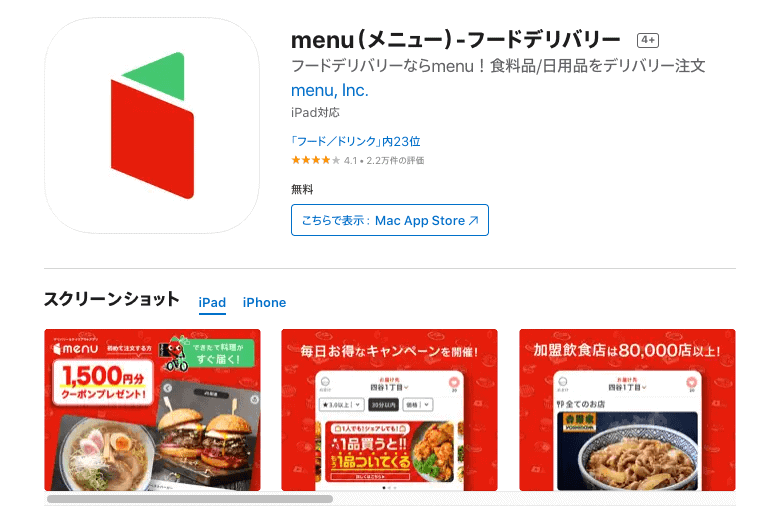
Task: Open the 加盟飲食店は80,000店以上 screenshot thumbnail
Action: (x=627, y=410)
